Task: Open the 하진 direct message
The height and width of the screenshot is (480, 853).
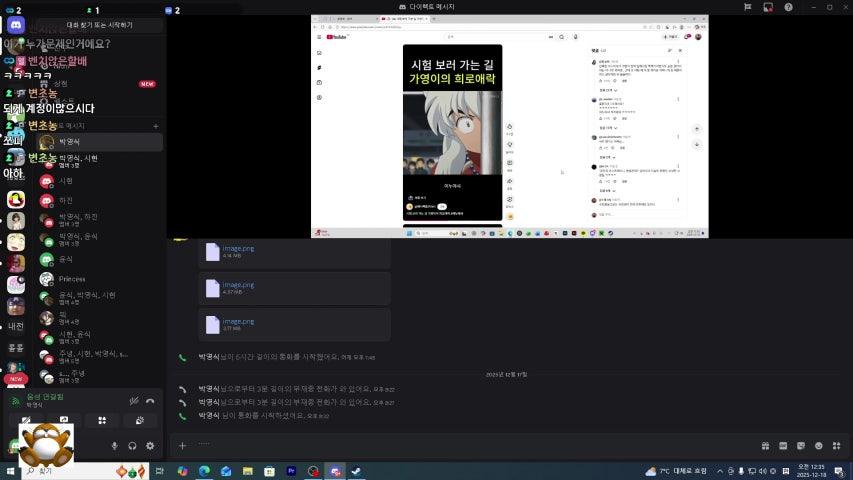Action: click(x=100, y=200)
